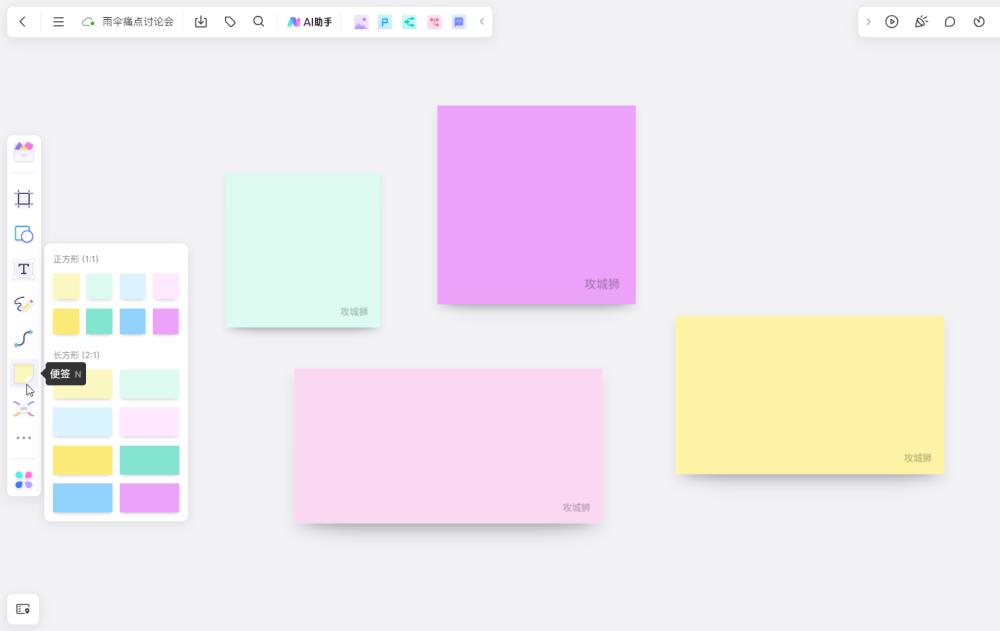Expand the top-right panel chevron
1000x631 pixels.
(x=868, y=22)
